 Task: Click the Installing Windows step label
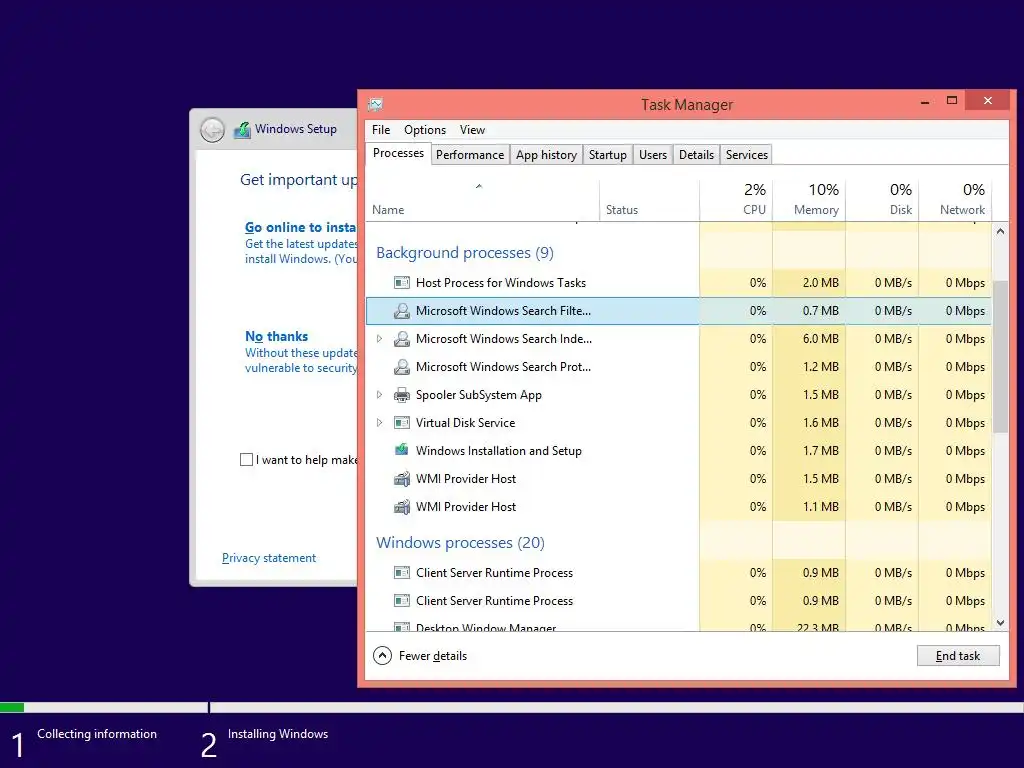coord(278,734)
